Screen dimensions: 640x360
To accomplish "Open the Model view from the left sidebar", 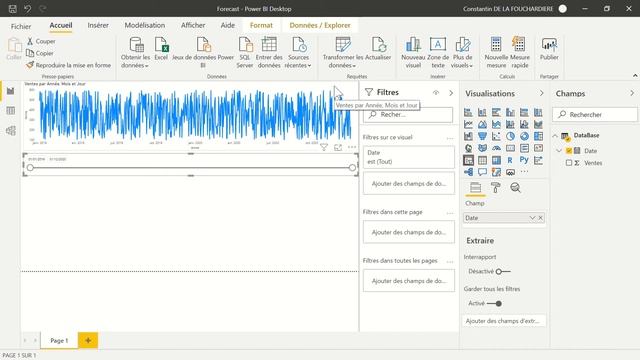I will click(x=11, y=131).
